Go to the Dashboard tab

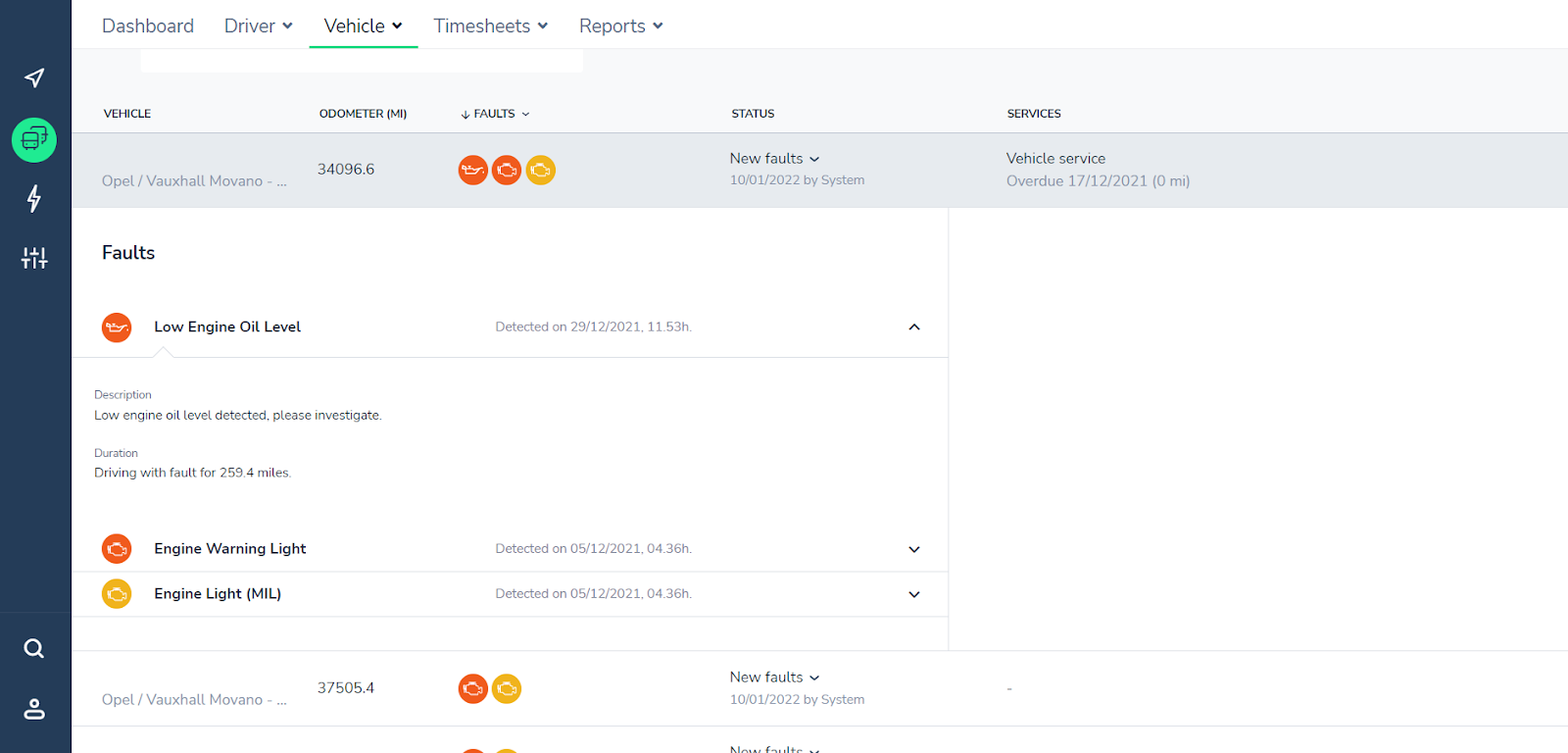(x=148, y=25)
